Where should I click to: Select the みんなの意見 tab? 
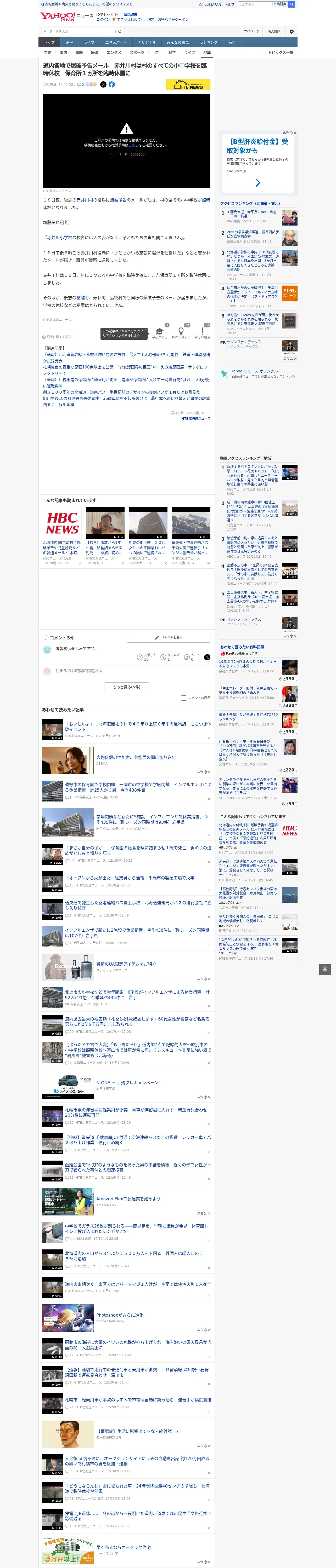click(178, 42)
